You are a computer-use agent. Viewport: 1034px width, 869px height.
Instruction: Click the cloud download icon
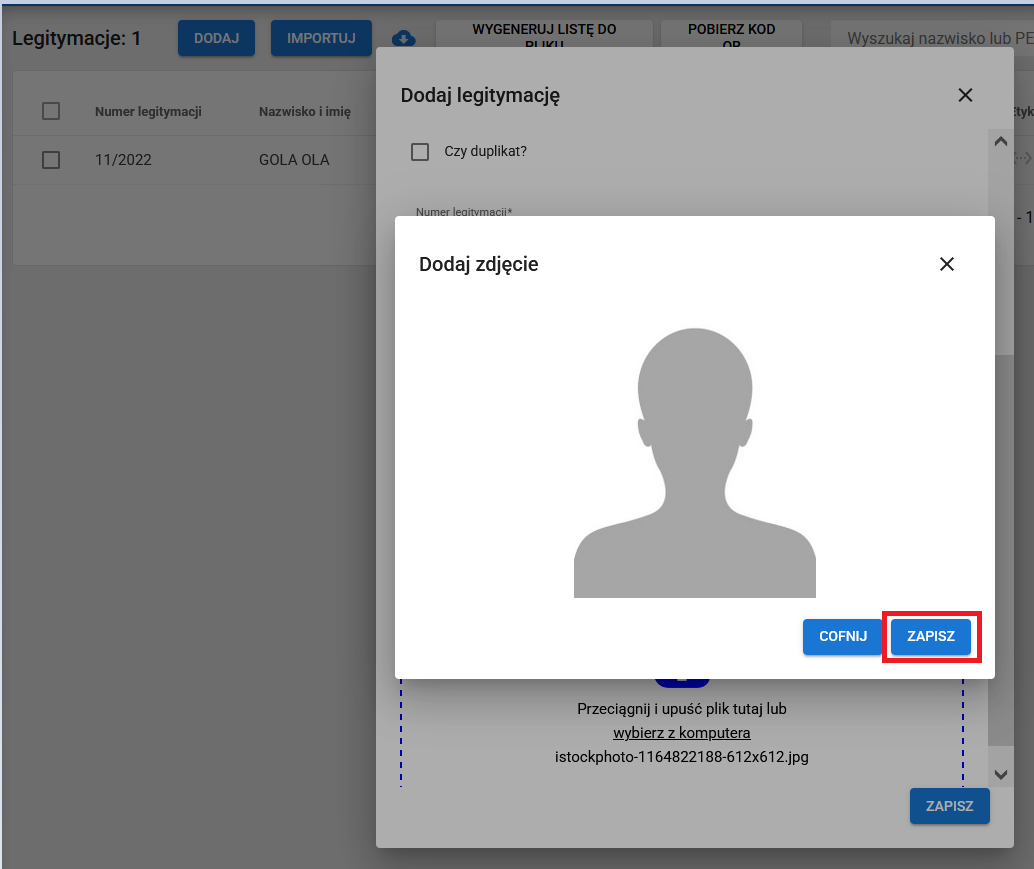[x=403, y=39]
